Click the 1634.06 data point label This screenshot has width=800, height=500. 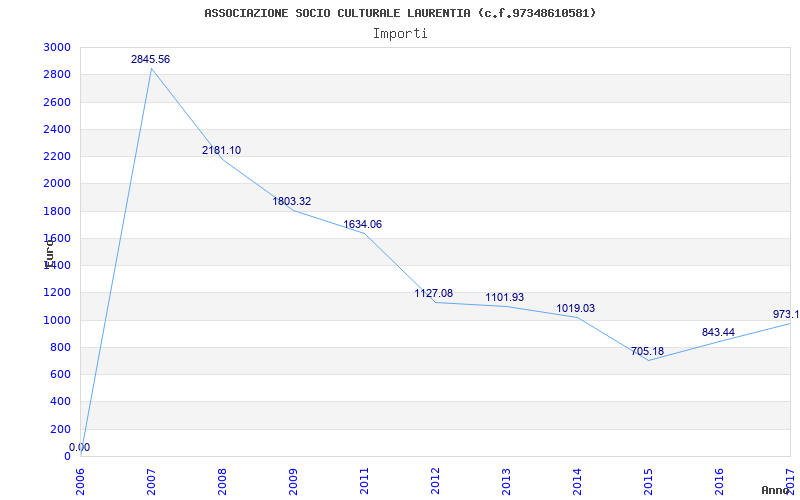(x=363, y=224)
